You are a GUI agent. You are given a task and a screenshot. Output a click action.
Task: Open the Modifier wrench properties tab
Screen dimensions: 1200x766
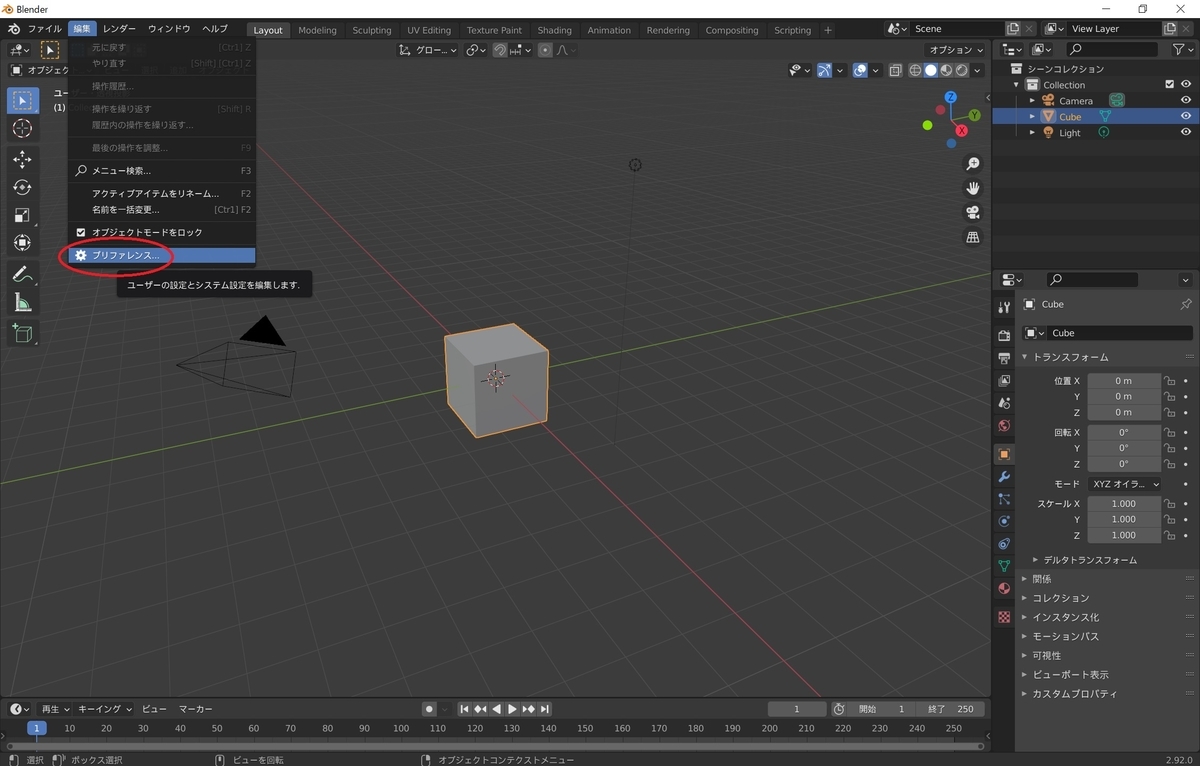coord(1004,476)
